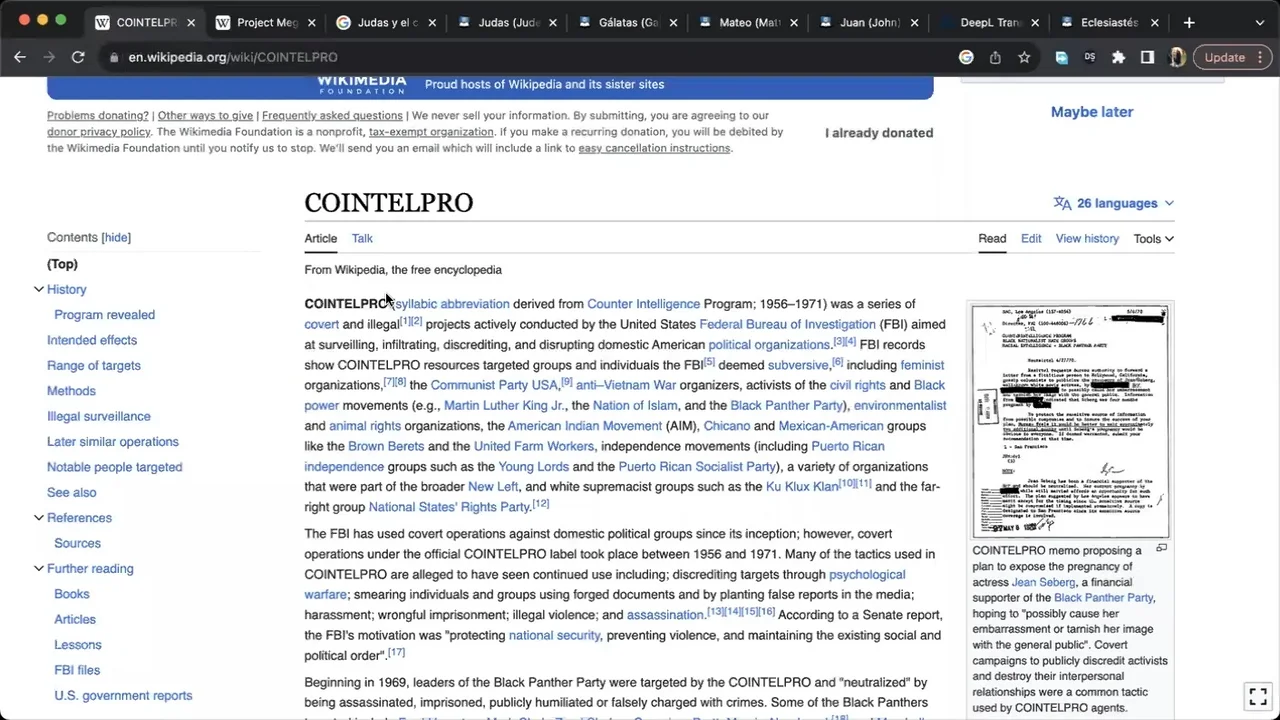
Task: Open the 26 languages dropdown
Action: [1114, 203]
